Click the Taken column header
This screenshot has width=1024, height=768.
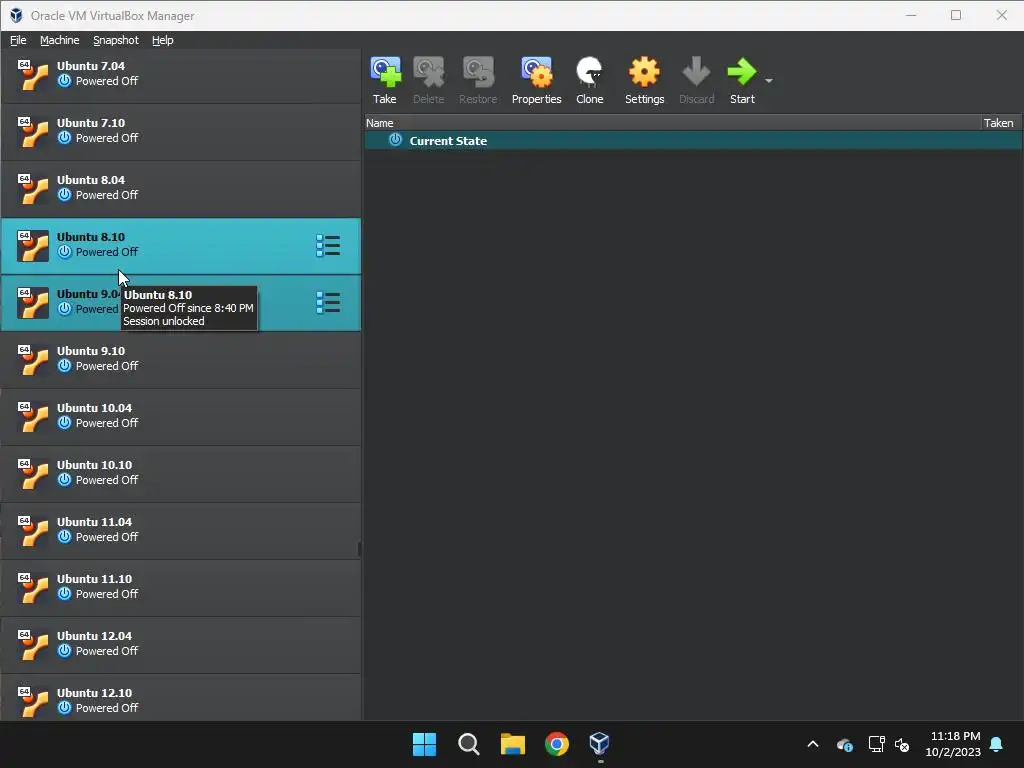999,123
